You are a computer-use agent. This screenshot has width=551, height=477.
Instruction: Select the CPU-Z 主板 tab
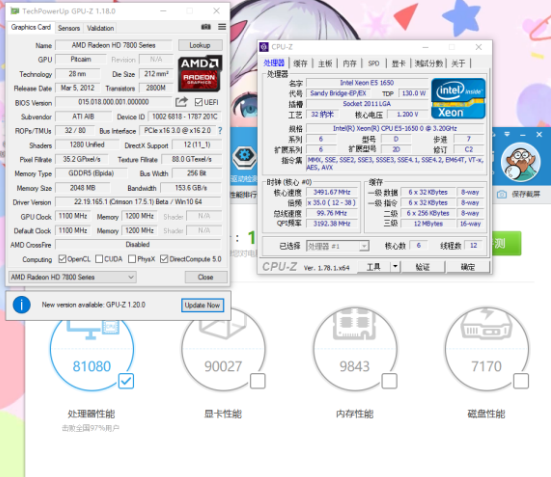click(325, 64)
